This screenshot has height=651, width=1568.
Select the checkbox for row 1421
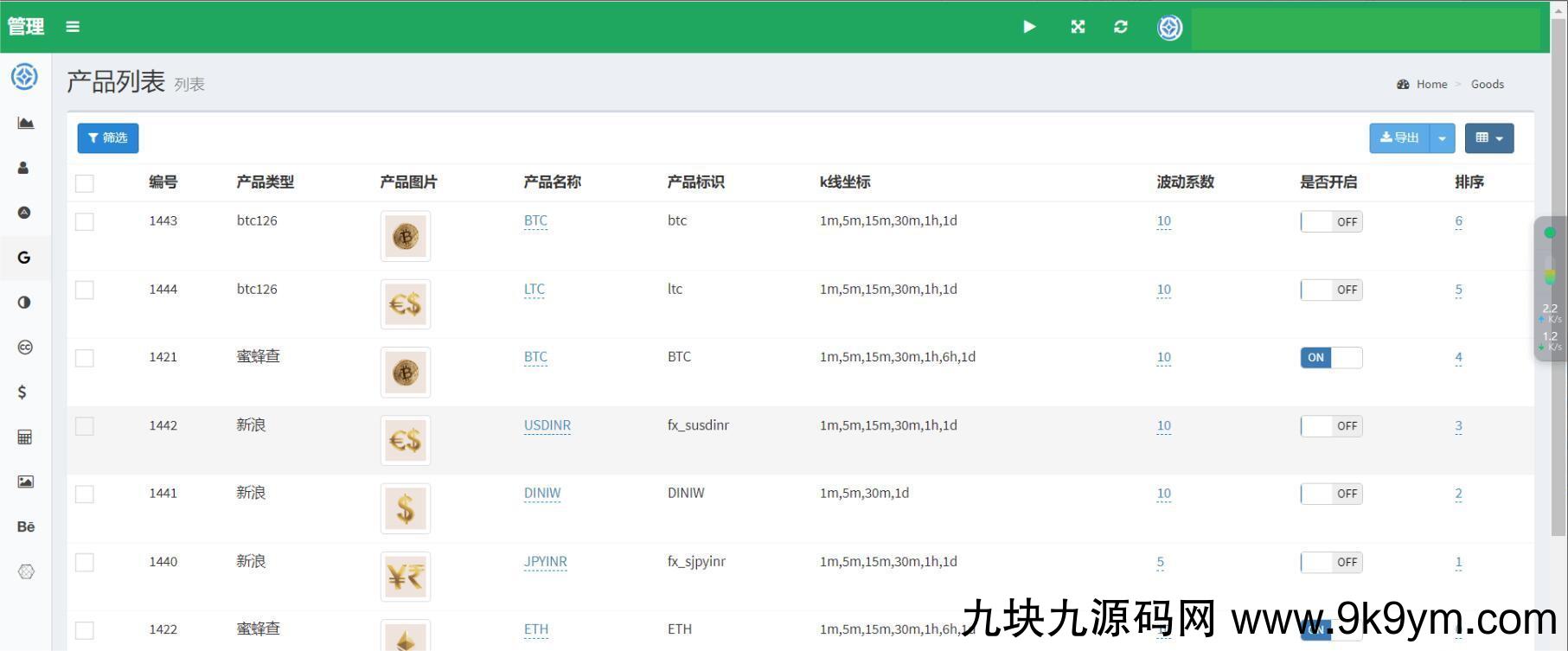tap(85, 358)
